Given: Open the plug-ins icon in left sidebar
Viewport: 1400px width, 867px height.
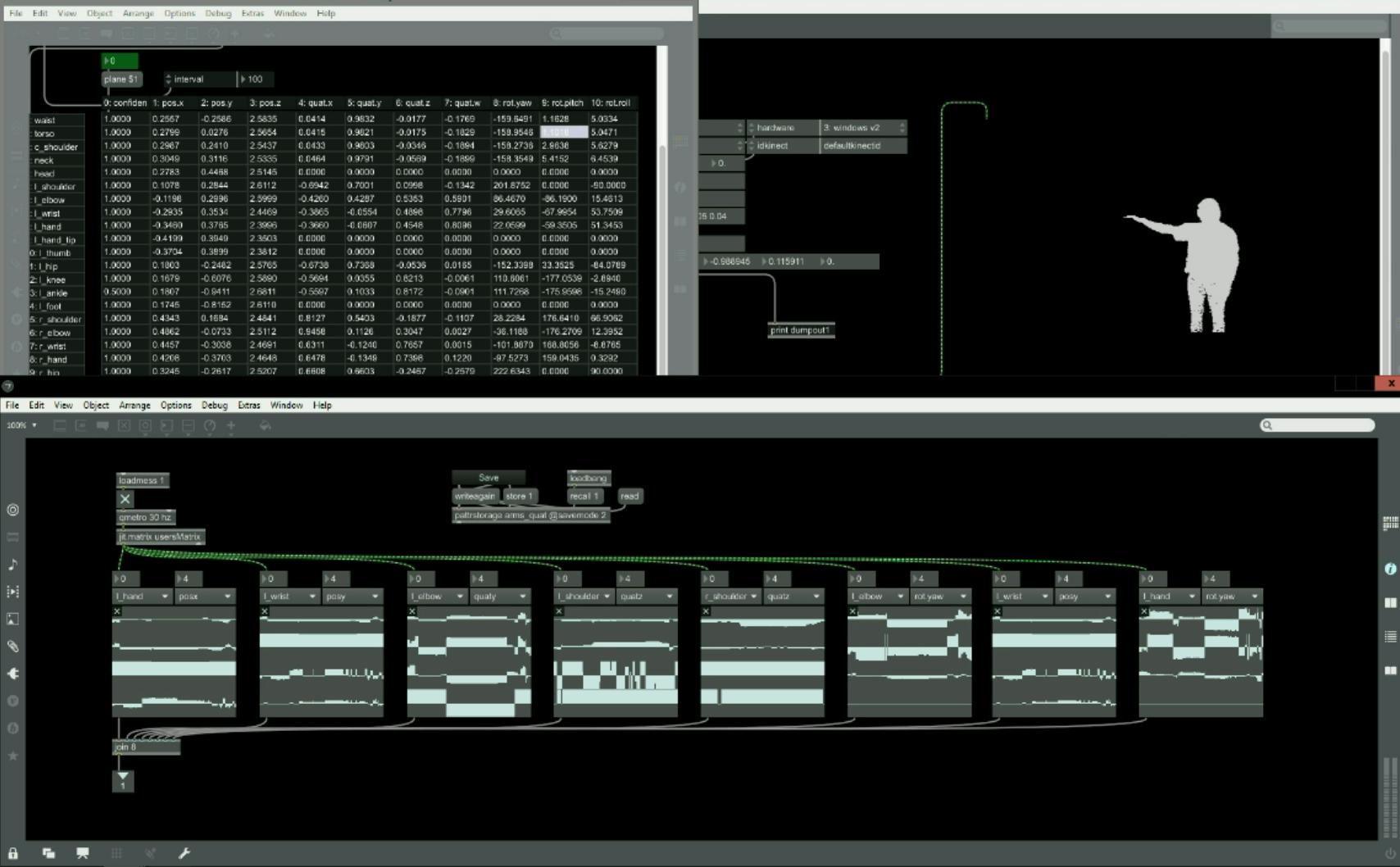Looking at the screenshot, I should tap(13, 674).
